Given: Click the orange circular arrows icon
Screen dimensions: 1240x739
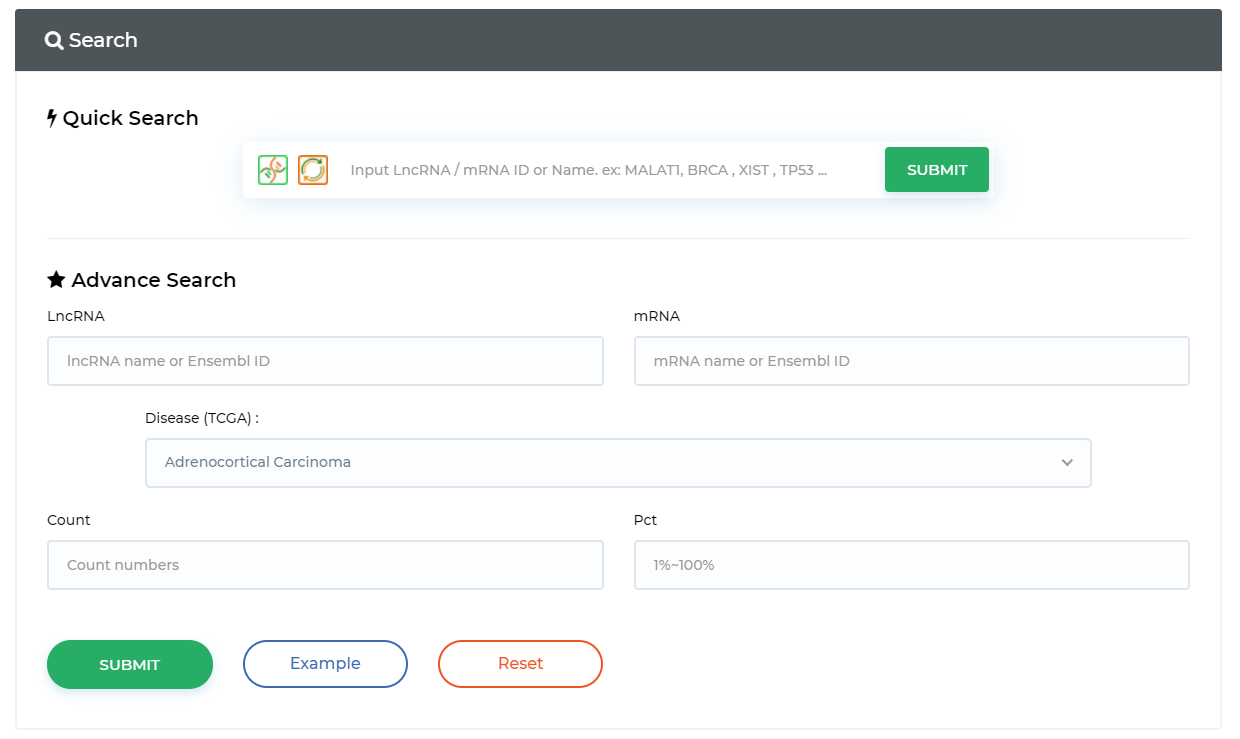Looking at the screenshot, I should click(313, 170).
